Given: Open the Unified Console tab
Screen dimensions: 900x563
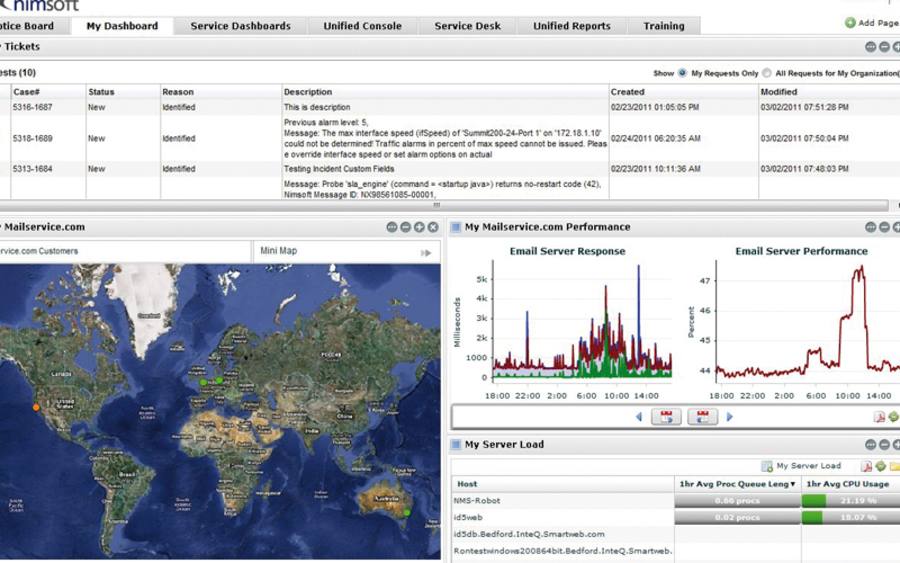Looking at the screenshot, I should tap(362, 26).
